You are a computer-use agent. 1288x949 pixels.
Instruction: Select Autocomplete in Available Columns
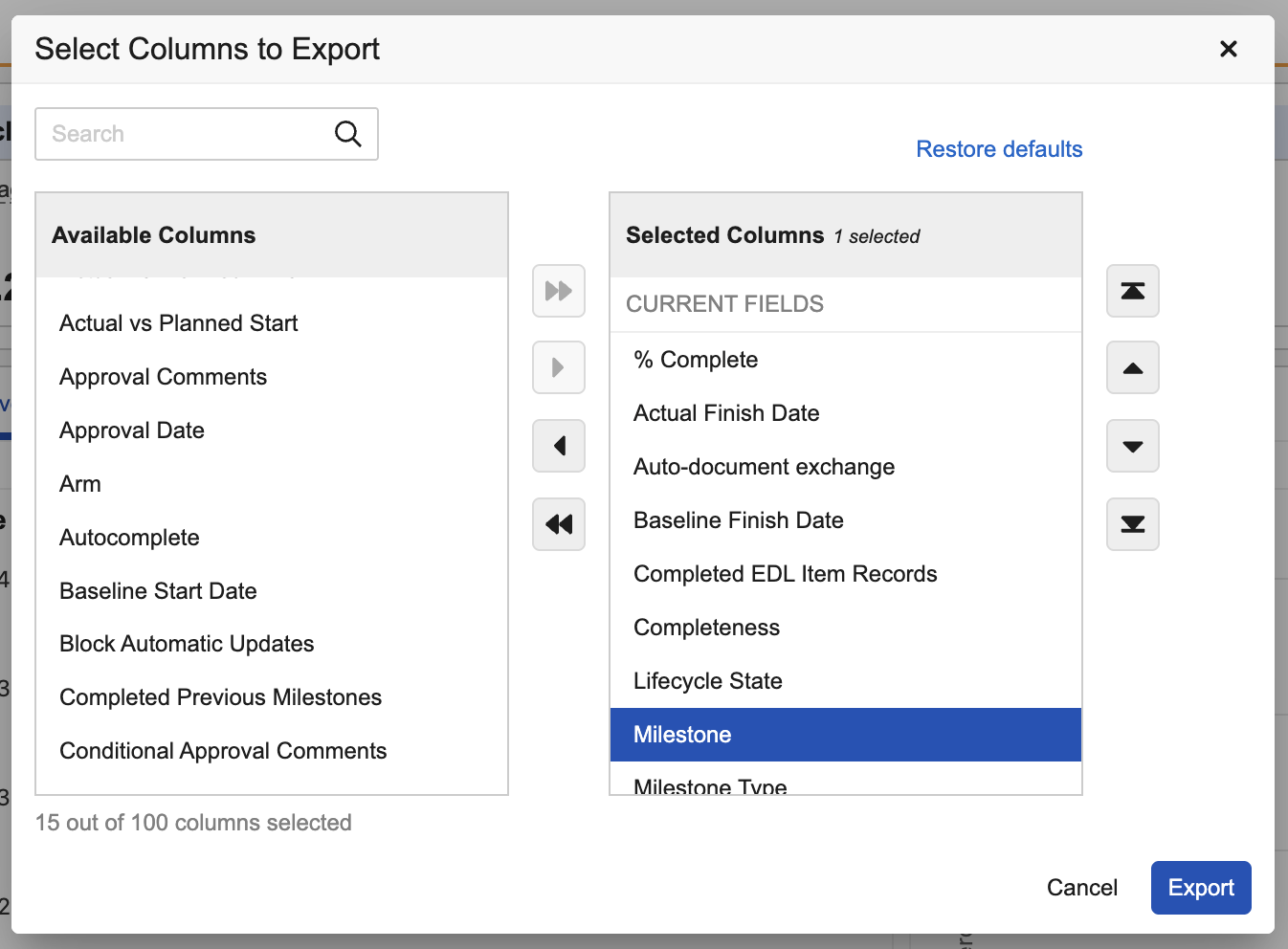[x=130, y=538]
